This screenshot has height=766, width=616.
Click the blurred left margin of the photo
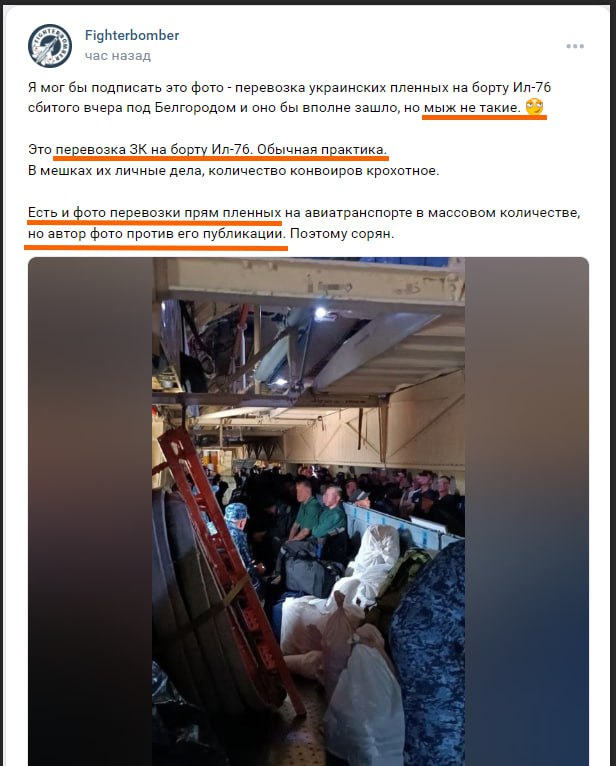click(90, 511)
